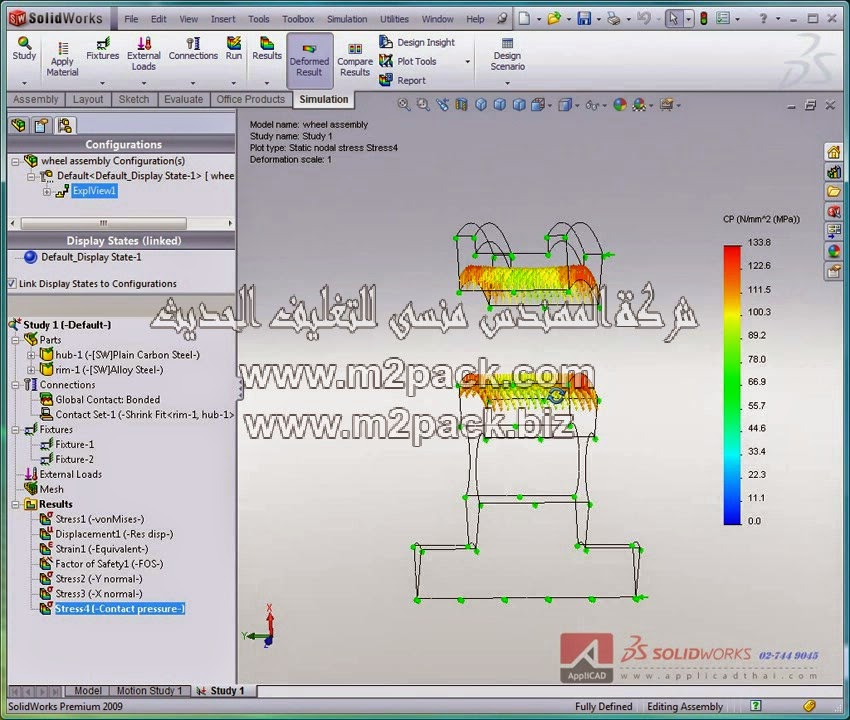This screenshot has height=720, width=850.
Task: Click the SolidWorks Resources home icon in the task pane
Action: (x=834, y=152)
